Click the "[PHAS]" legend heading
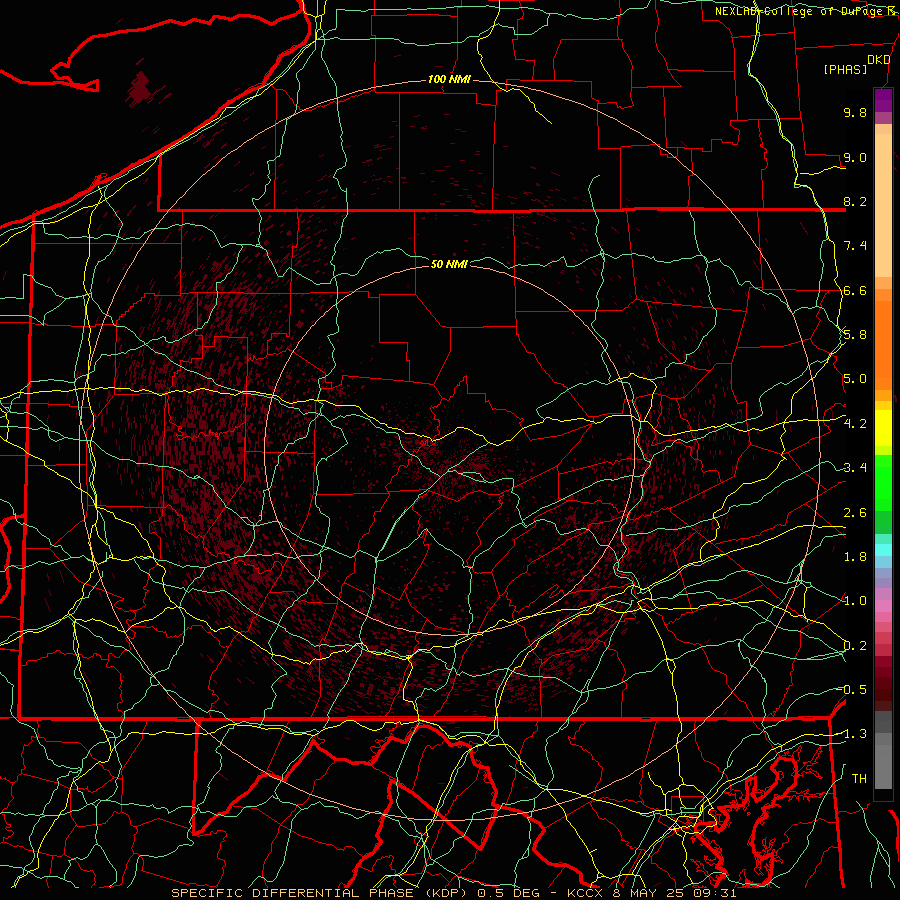The image size is (900, 900). pos(845,69)
